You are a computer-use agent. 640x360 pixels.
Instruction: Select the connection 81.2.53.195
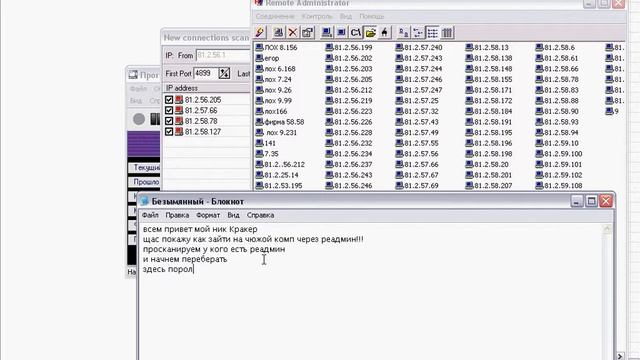[279, 185]
